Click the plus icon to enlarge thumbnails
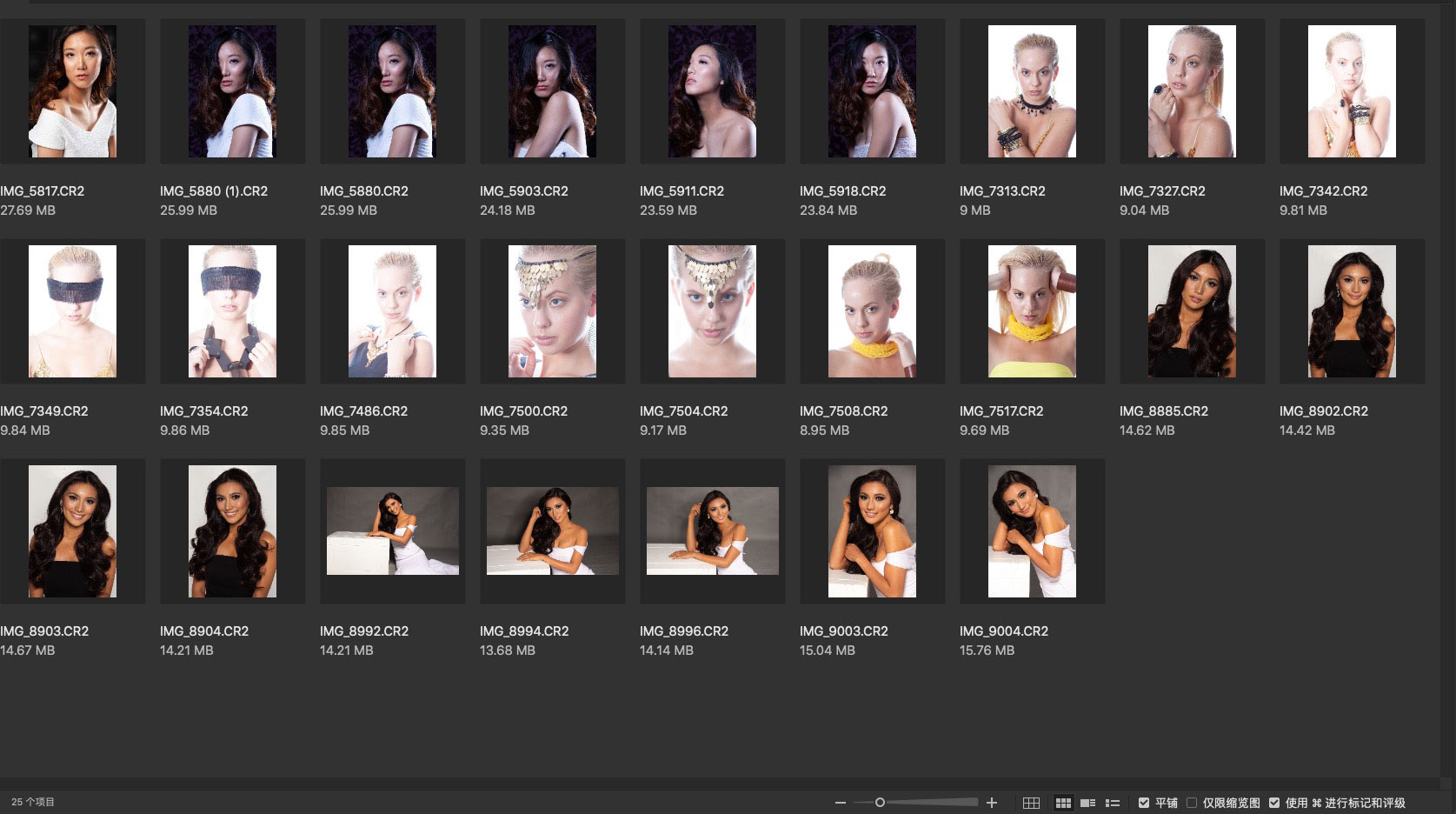Viewport: 1456px width, 814px height. click(992, 803)
